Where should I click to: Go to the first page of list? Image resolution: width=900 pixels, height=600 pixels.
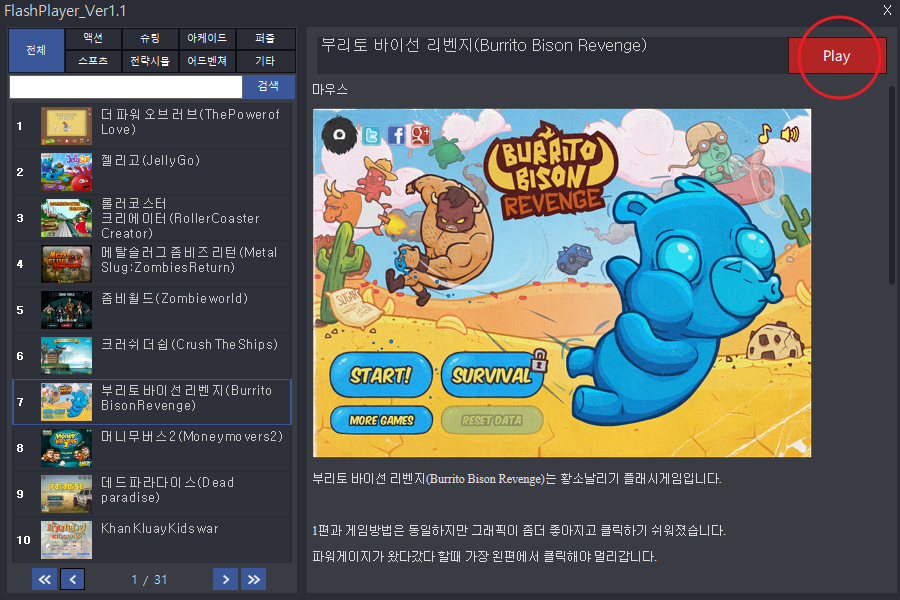44,579
